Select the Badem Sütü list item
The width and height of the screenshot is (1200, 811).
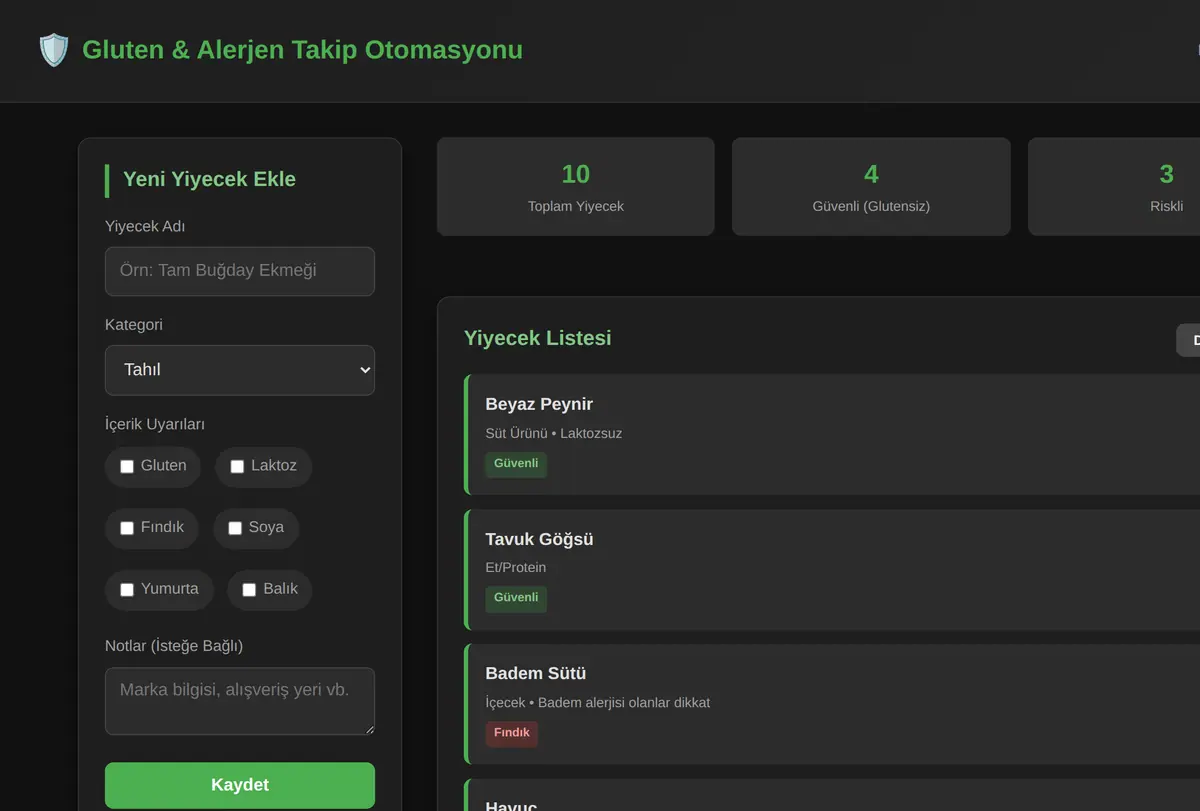coord(832,704)
